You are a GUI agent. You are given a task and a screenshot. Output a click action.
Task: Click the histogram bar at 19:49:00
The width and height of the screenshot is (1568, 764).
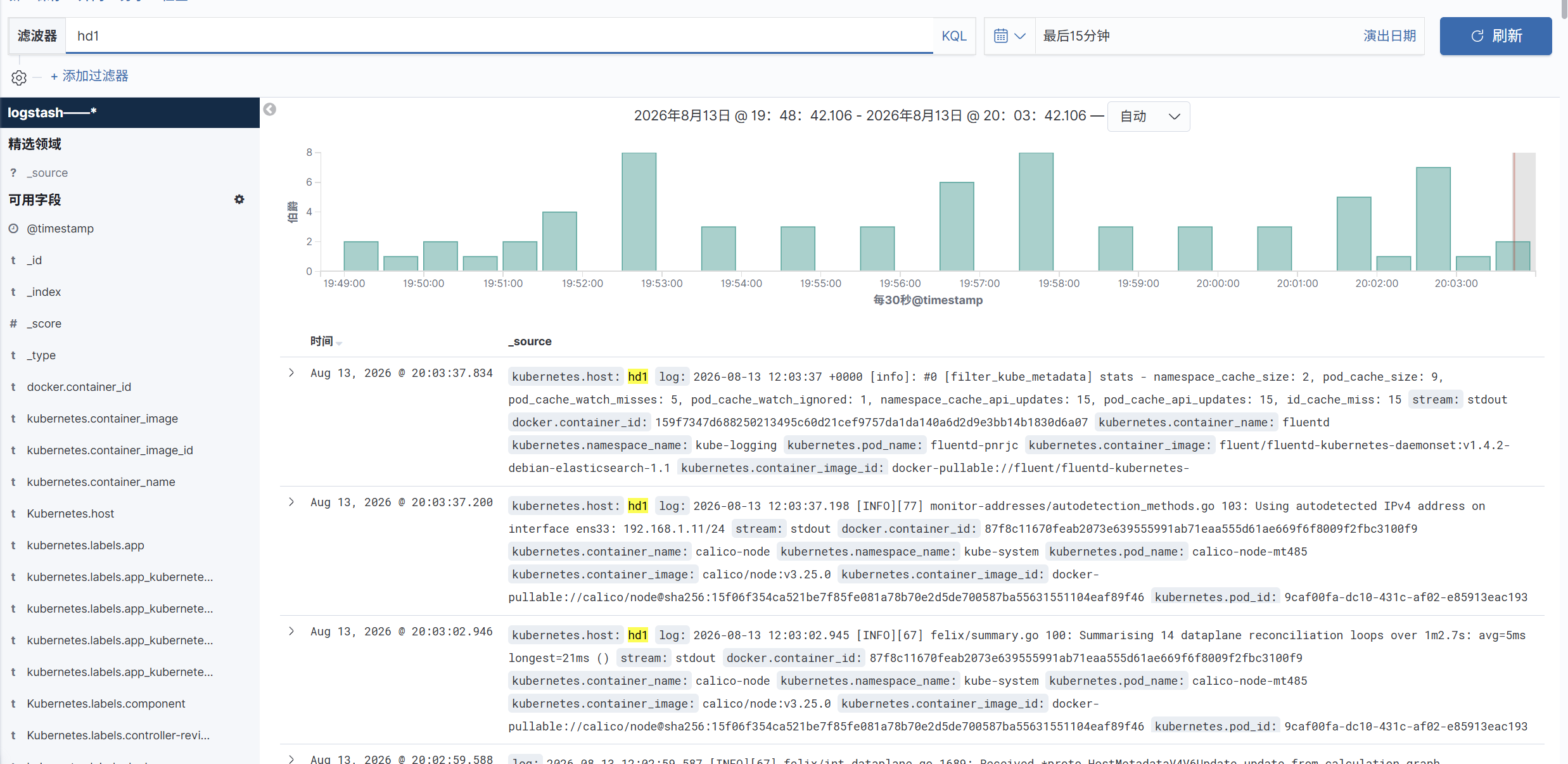[x=360, y=256]
